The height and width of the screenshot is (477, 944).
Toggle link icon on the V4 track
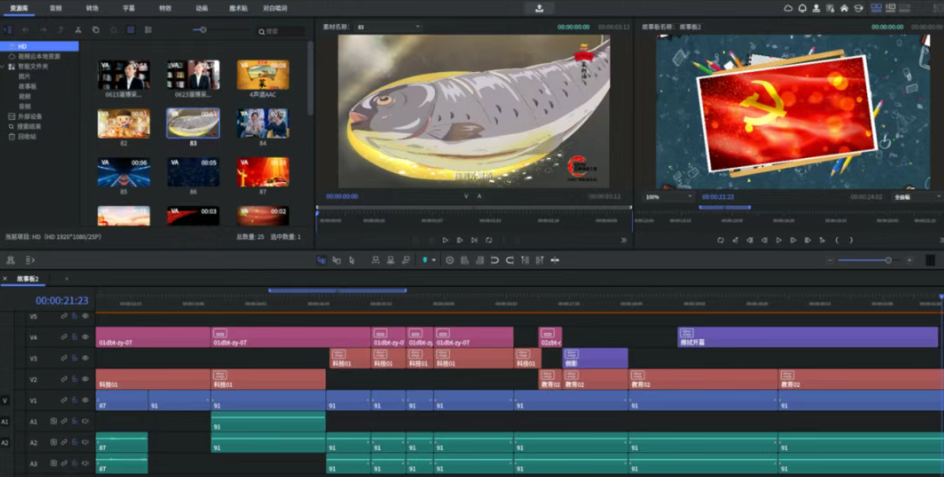(64, 337)
